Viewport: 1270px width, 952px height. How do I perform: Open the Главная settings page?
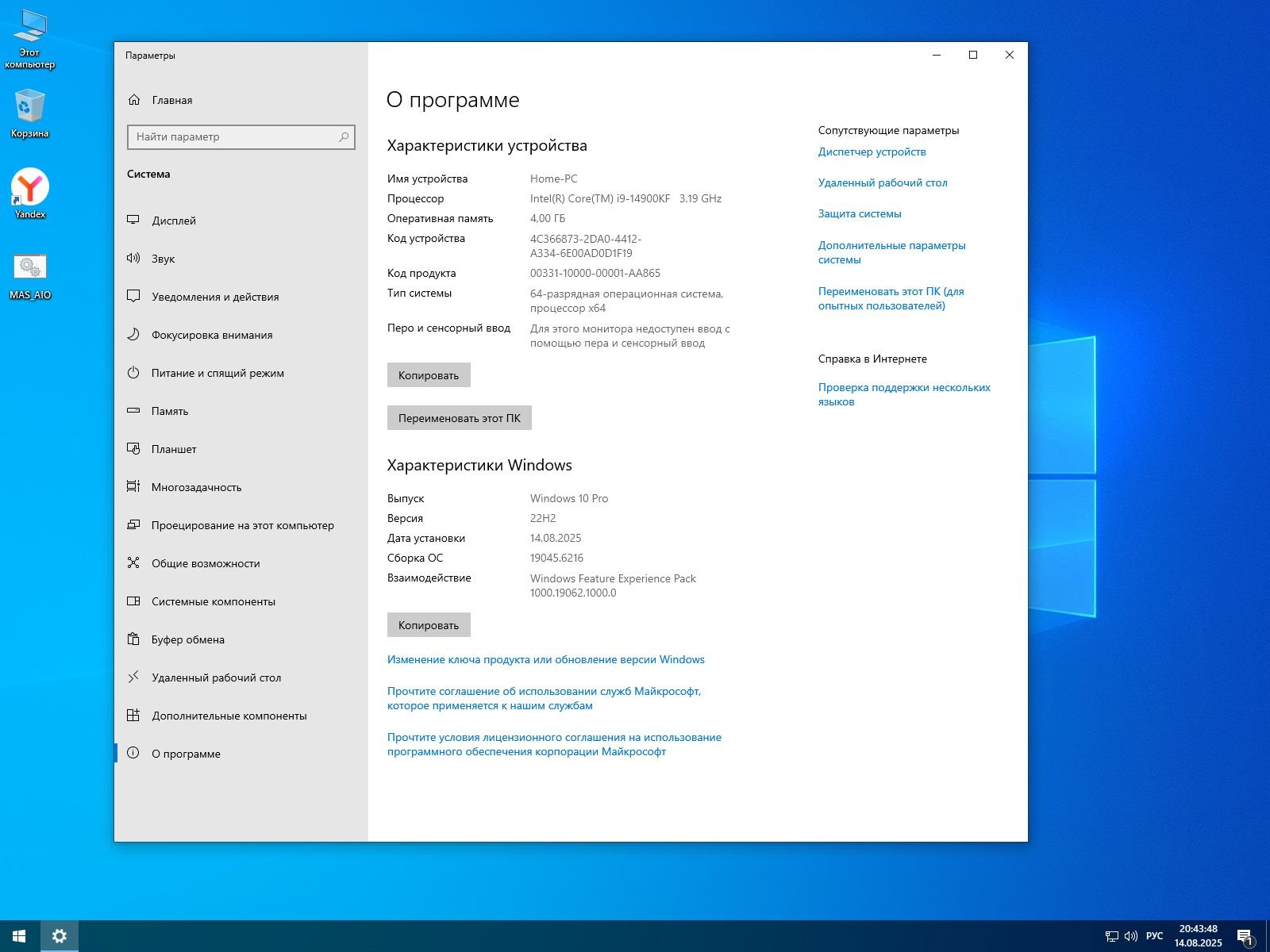(x=241, y=100)
